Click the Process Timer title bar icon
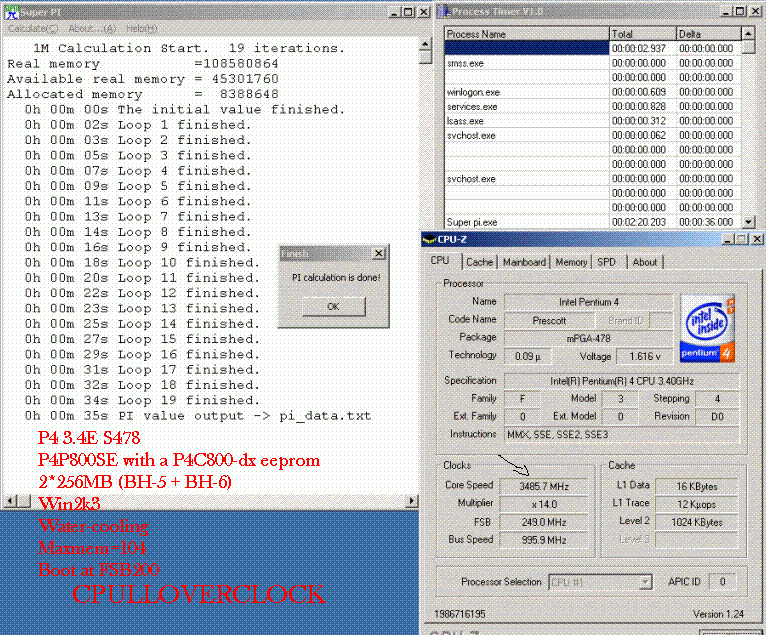The height and width of the screenshot is (635, 766). click(x=445, y=11)
